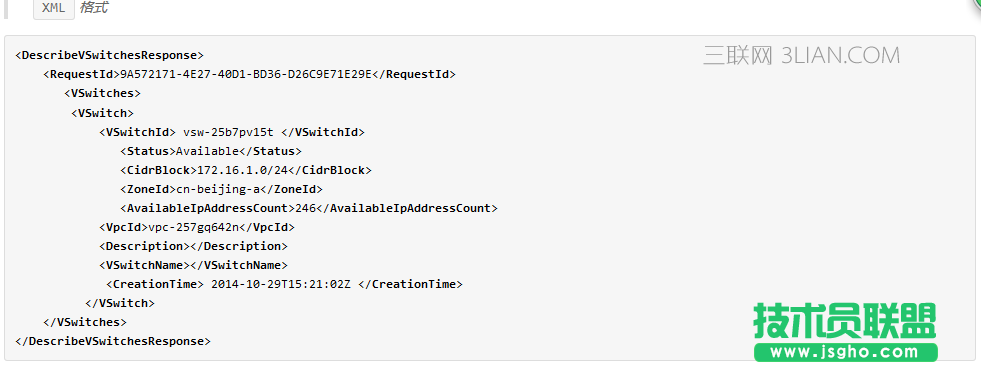This screenshot has height=368, width=981.
Task: Click the CidrBlock value 172.16.1.0/24
Action: click(x=243, y=170)
